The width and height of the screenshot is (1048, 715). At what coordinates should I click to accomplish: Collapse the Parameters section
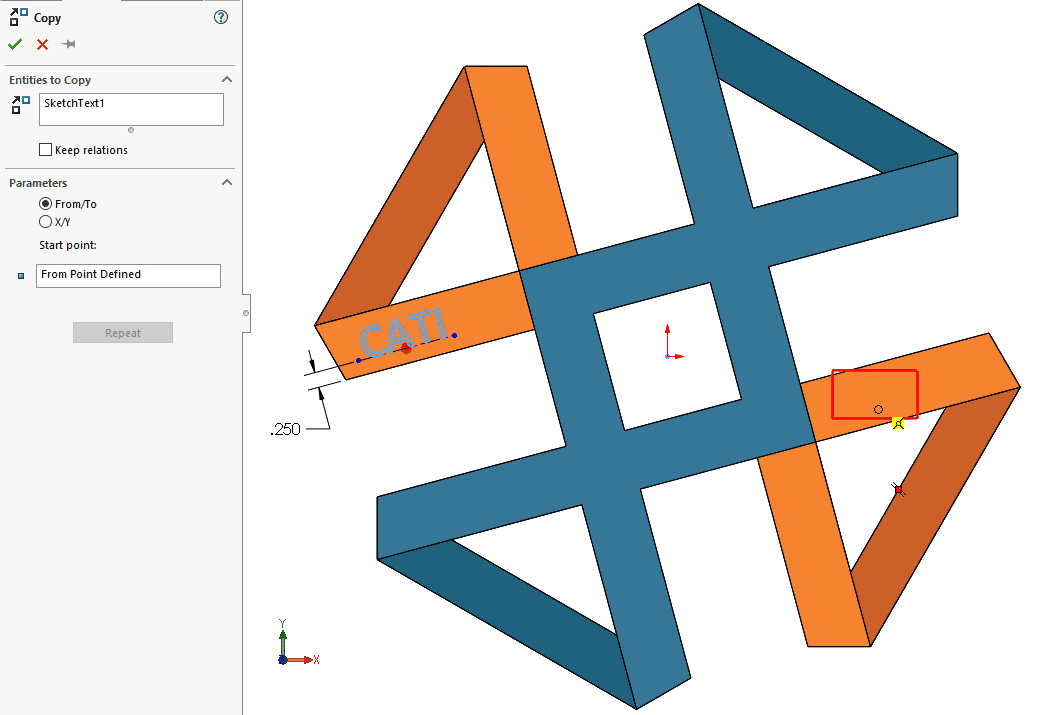[x=227, y=183]
